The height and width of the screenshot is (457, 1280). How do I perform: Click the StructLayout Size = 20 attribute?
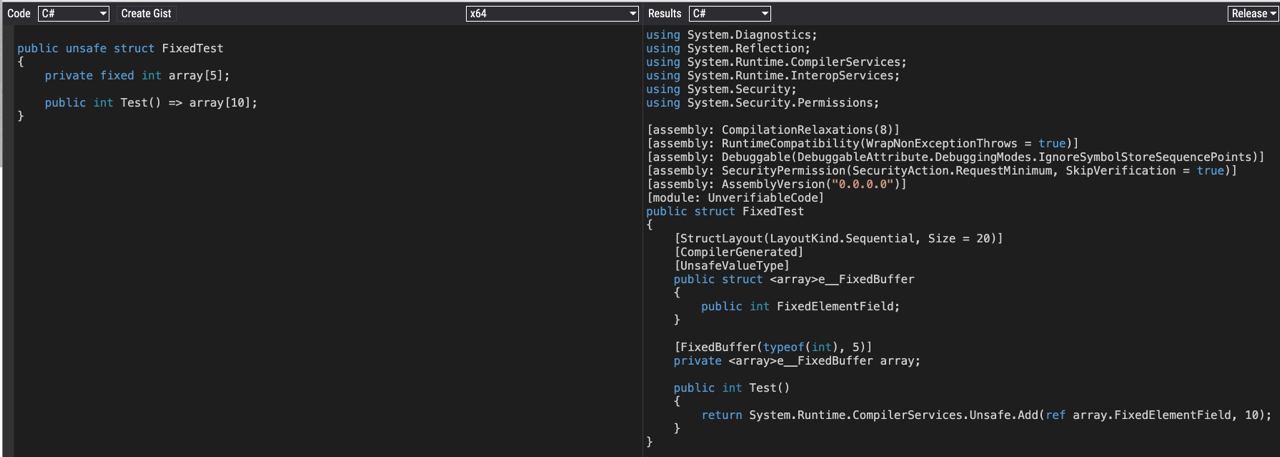point(838,238)
